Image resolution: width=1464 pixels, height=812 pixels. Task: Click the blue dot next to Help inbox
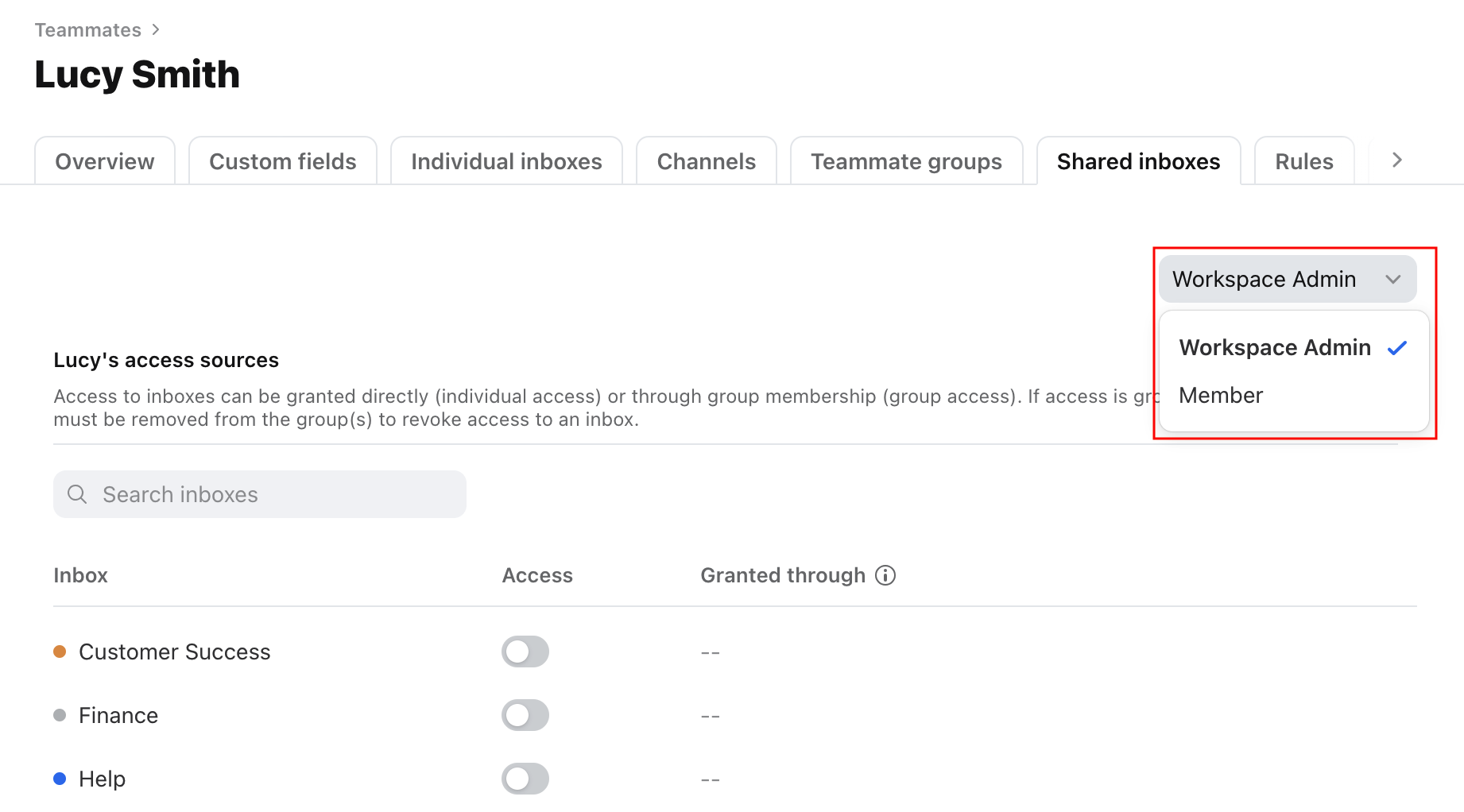pyautogui.click(x=59, y=779)
